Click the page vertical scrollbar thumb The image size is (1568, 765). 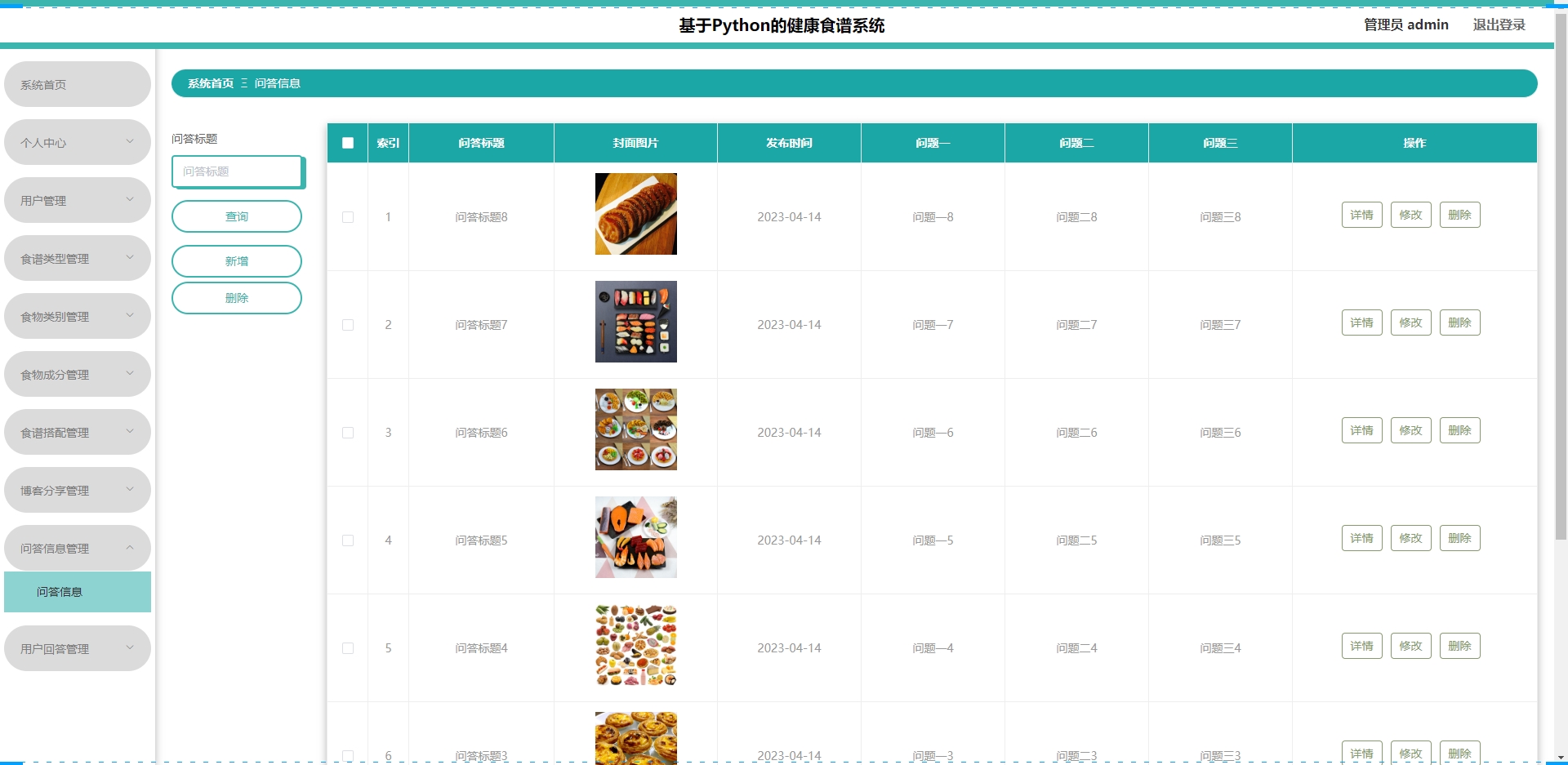1561,278
